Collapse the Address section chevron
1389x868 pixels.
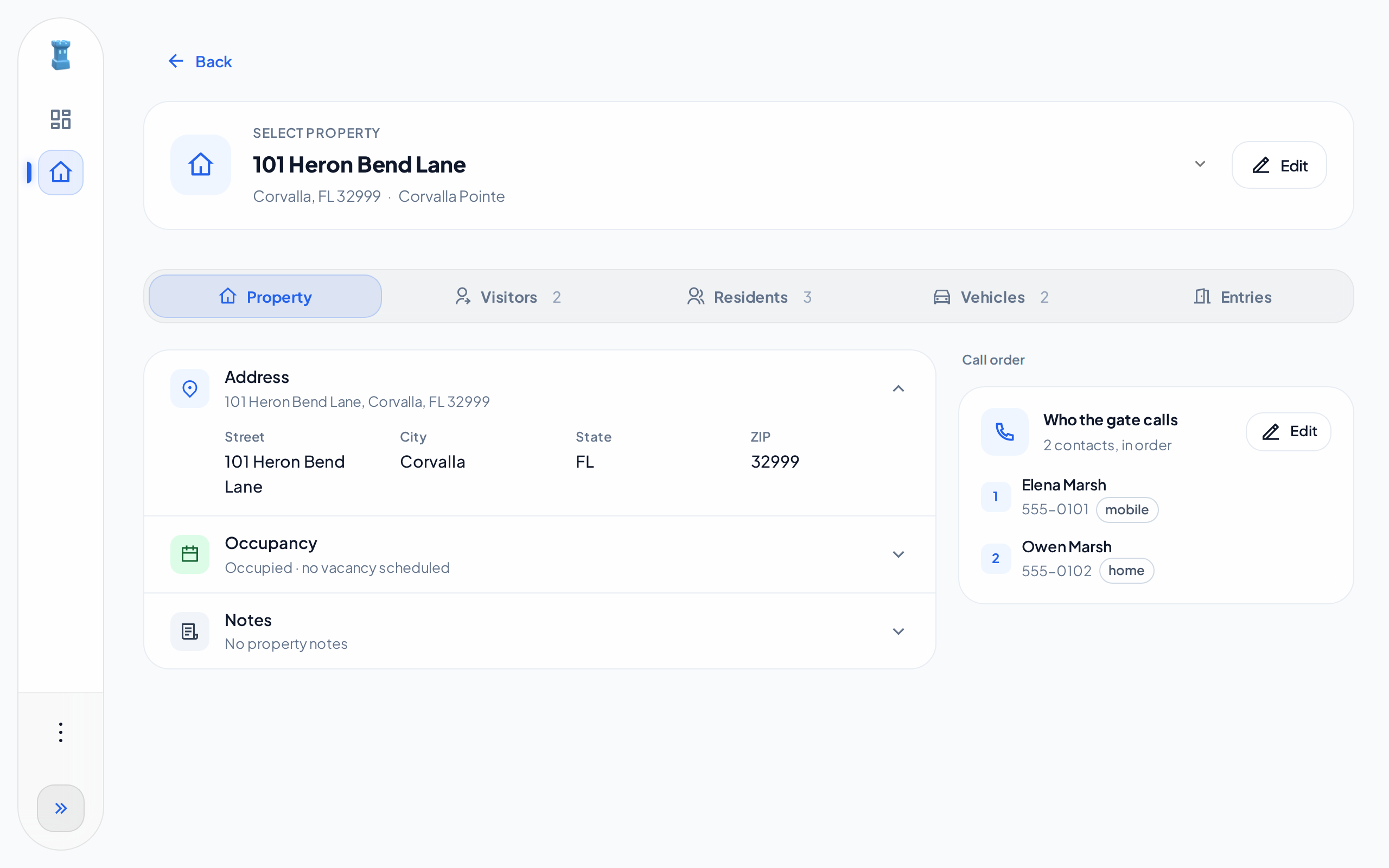coord(899,388)
